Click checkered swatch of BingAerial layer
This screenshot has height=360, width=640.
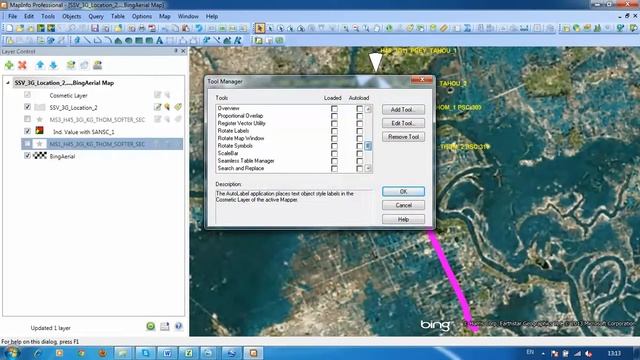tap(40, 156)
